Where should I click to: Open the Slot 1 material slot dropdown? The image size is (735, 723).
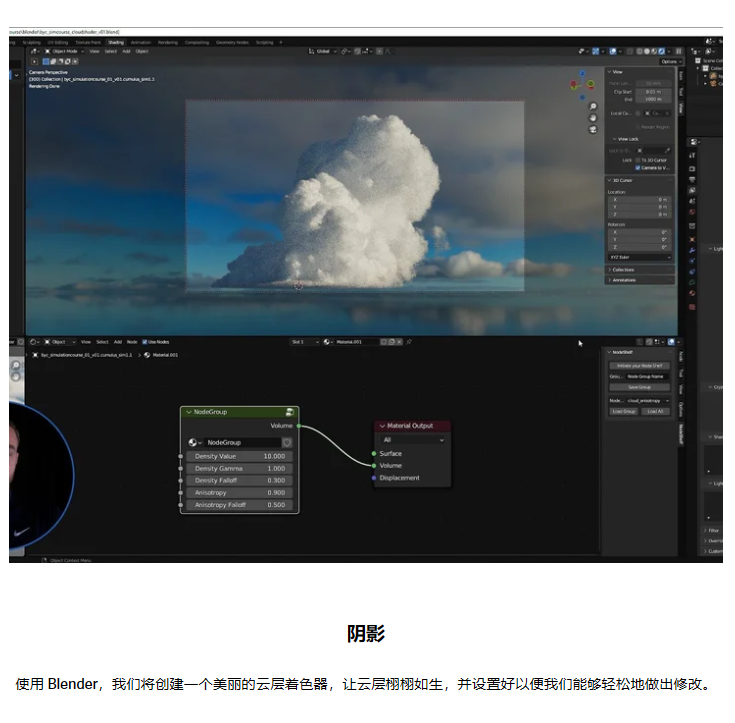point(305,342)
